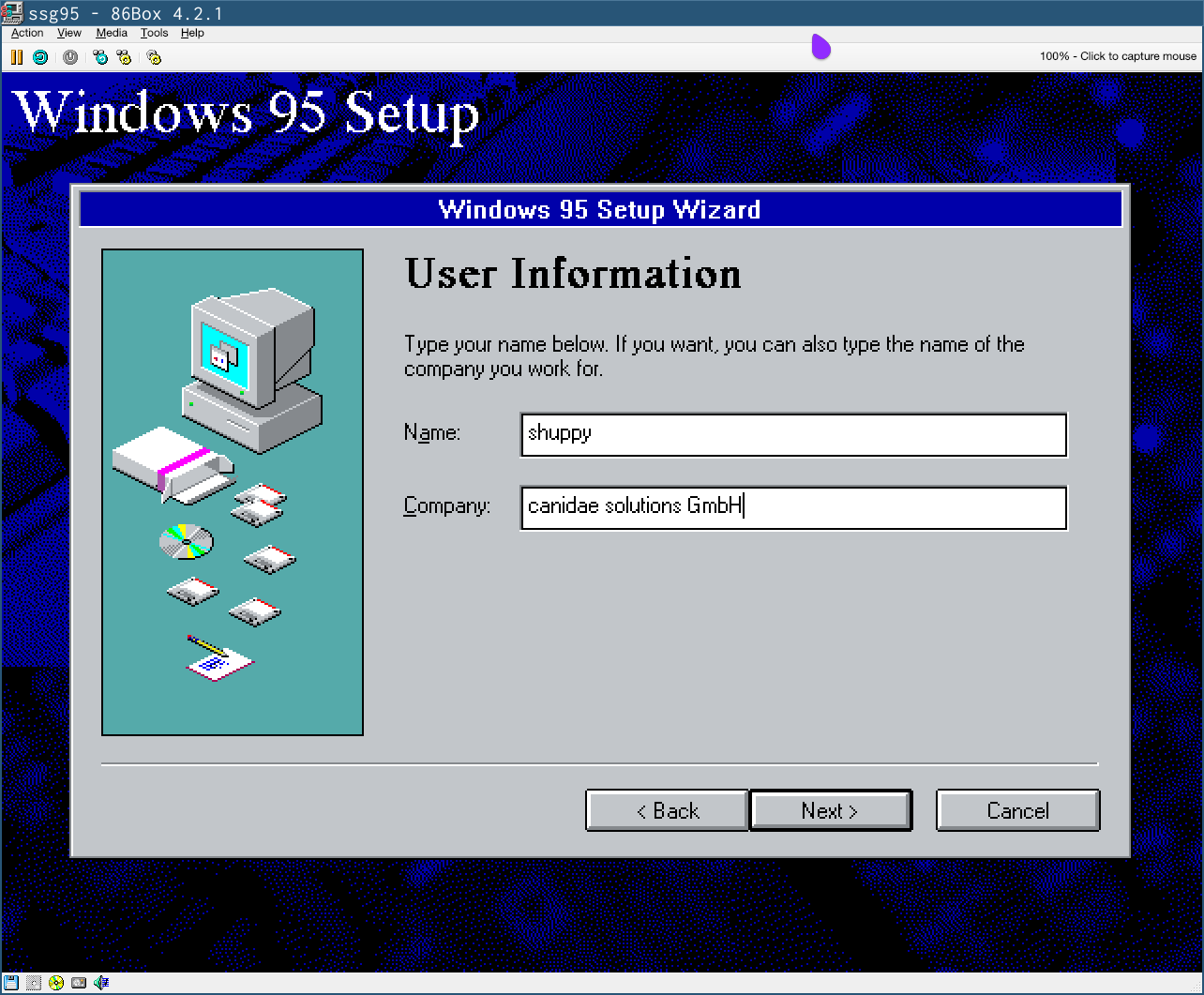Click the hard disk status icon
The image size is (1204, 995).
(x=79, y=983)
